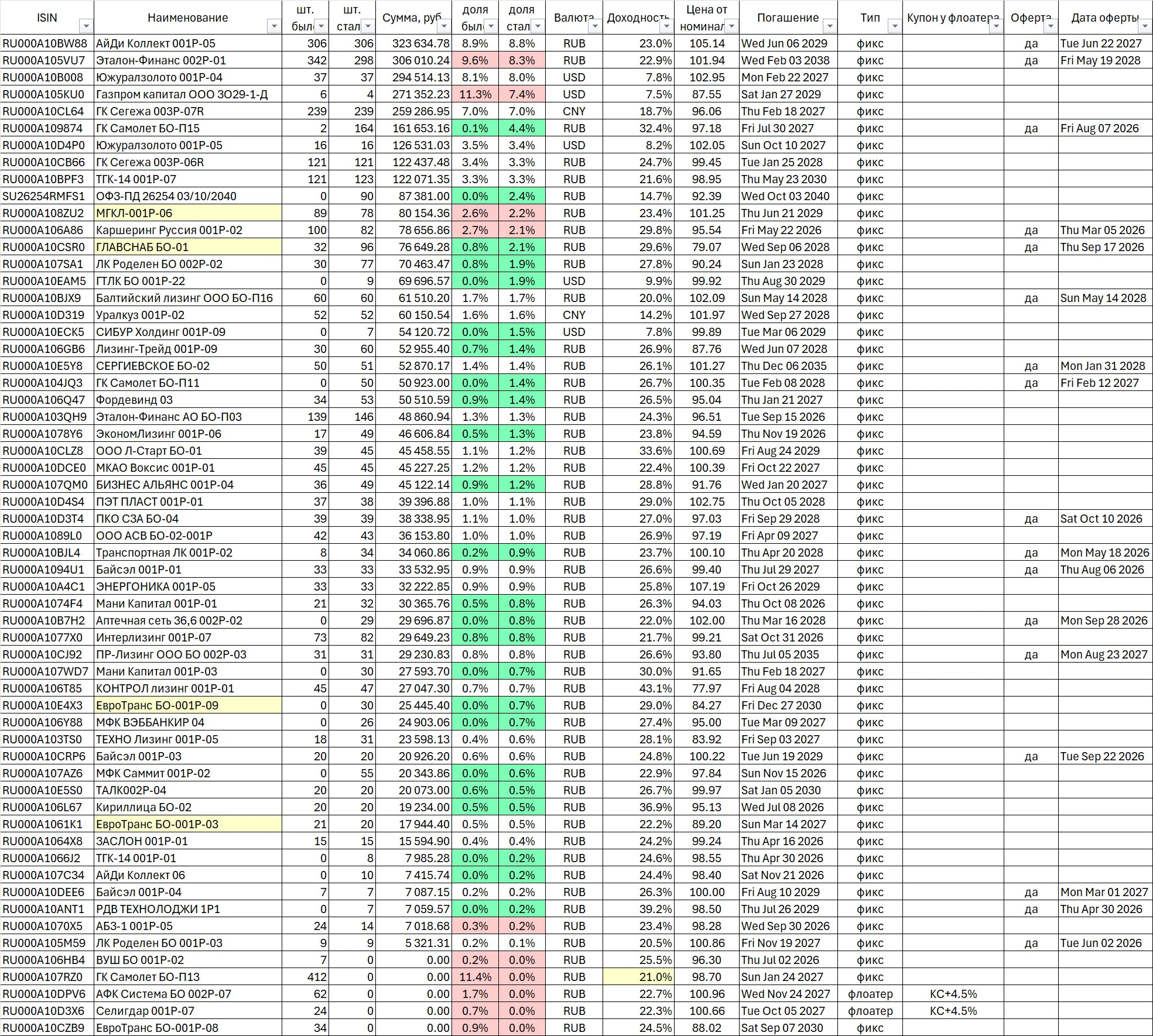The image size is (1153, 1036).
Task: Click ISIN cell SU26254RMFS1
Action: pos(47,196)
